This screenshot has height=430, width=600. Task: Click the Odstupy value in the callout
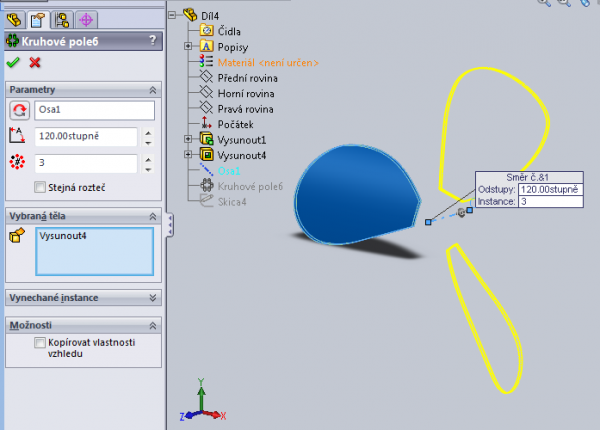pyautogui.click(x=550, y=189)
